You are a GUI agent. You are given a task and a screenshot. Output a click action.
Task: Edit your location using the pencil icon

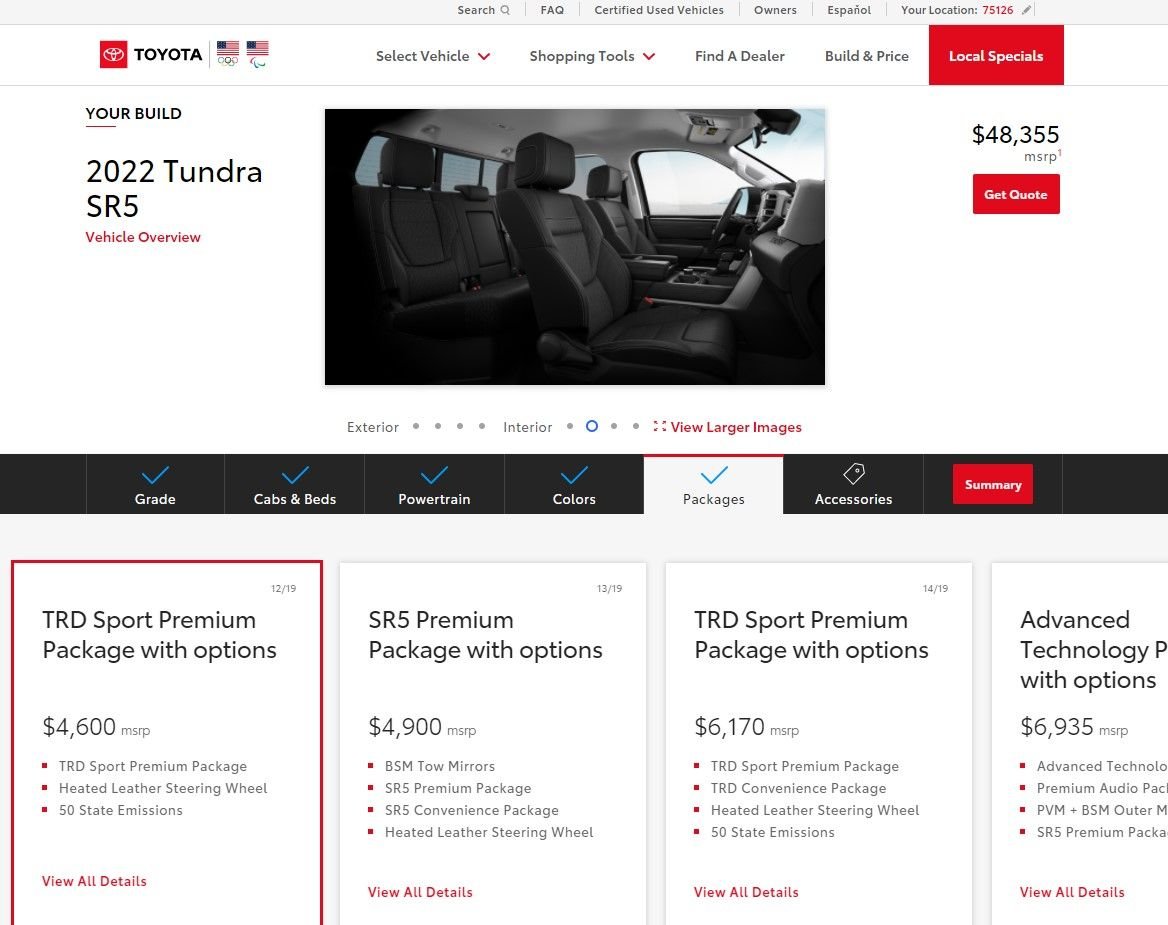pos(1026,10)
